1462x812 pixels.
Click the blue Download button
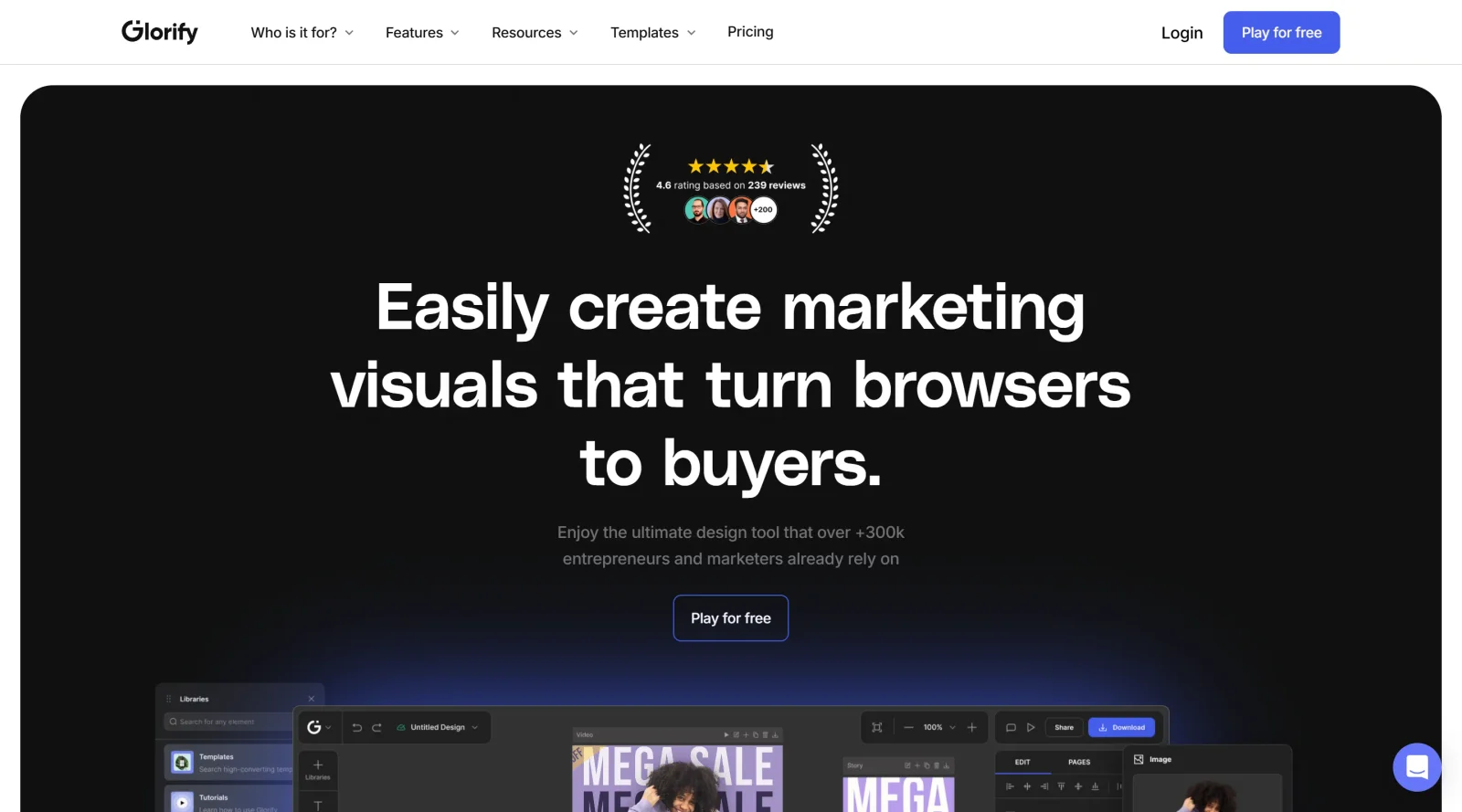[1121, 727]
